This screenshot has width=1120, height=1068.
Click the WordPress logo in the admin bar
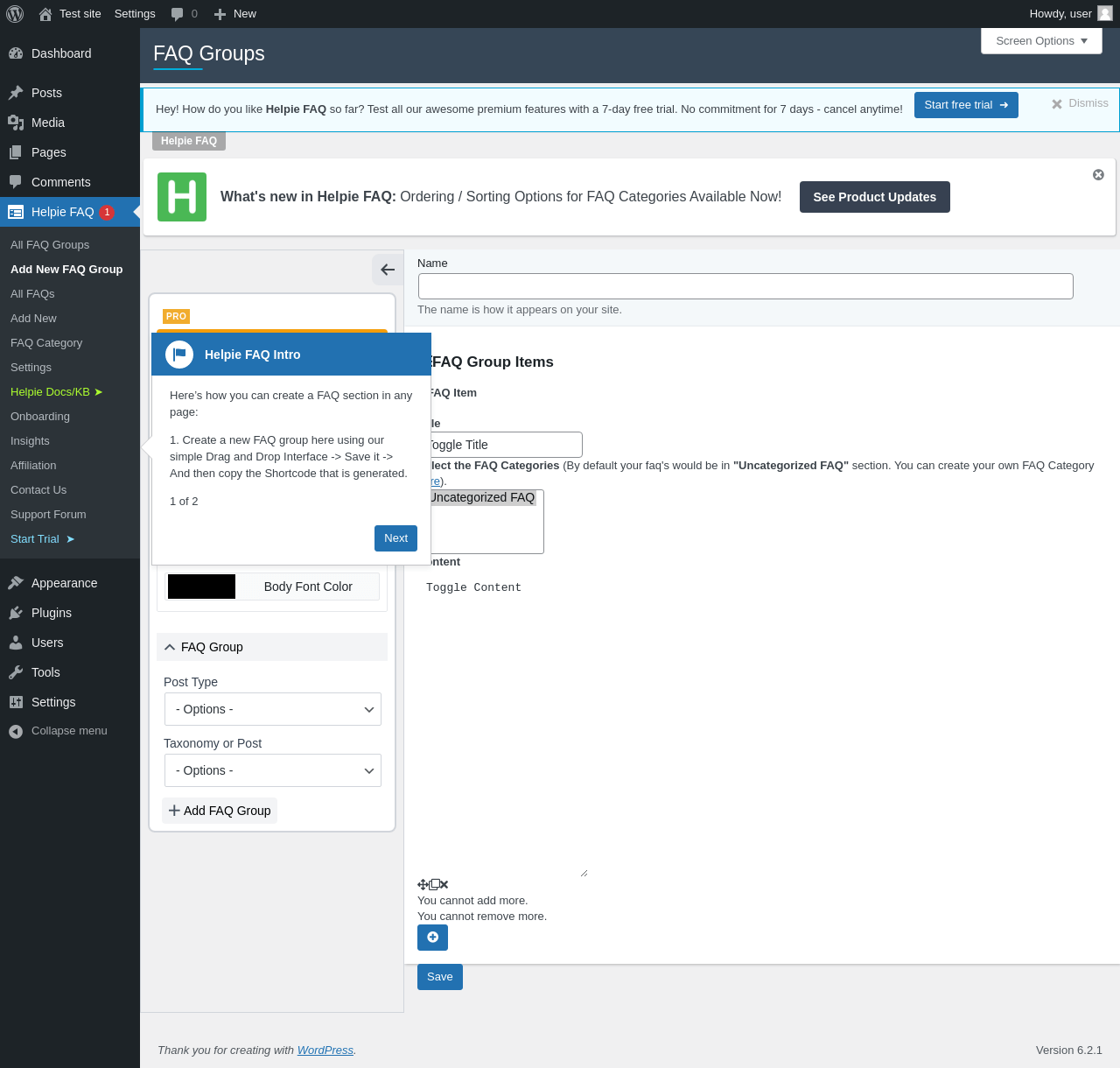[x=15, y=14]
